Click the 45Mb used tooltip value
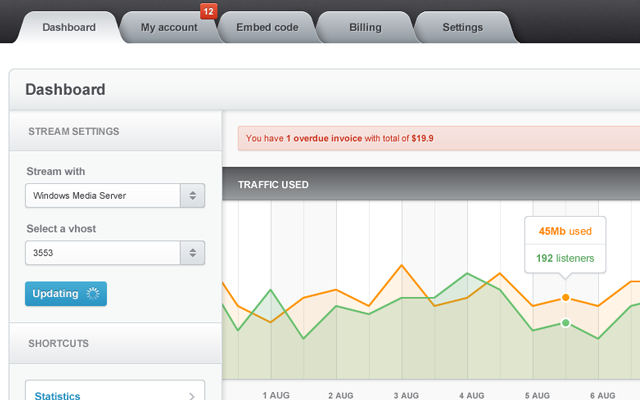This screenshot has height=400, width=640. point(565,231)
